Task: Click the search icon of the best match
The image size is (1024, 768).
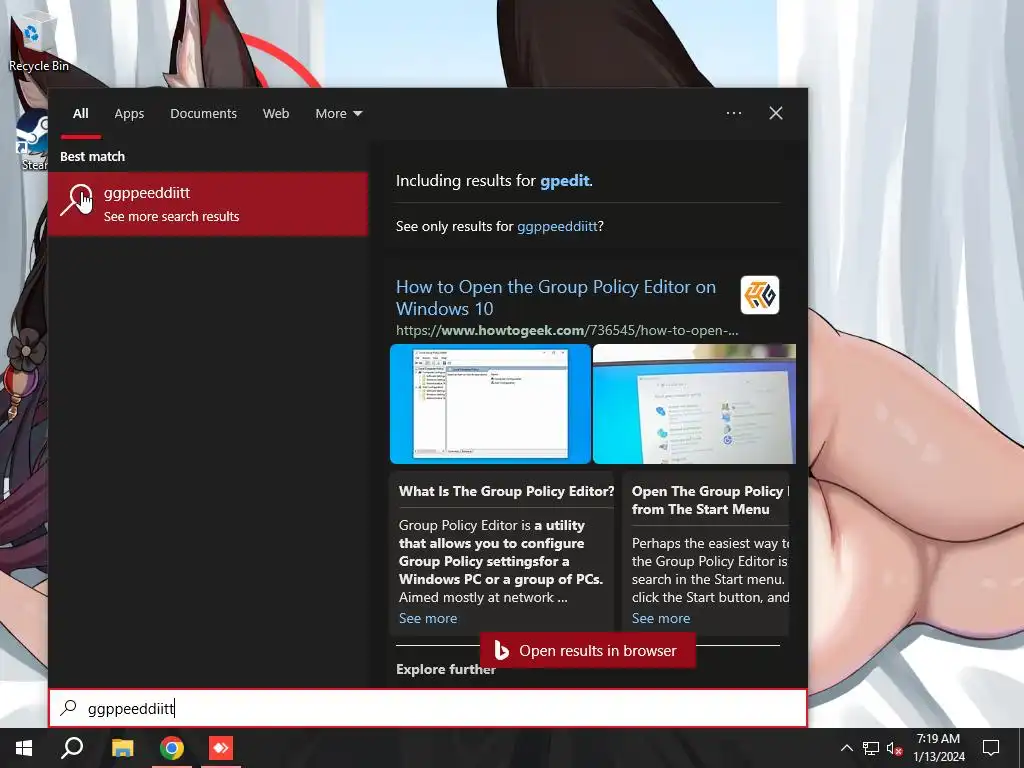Action: coord(77,200)
